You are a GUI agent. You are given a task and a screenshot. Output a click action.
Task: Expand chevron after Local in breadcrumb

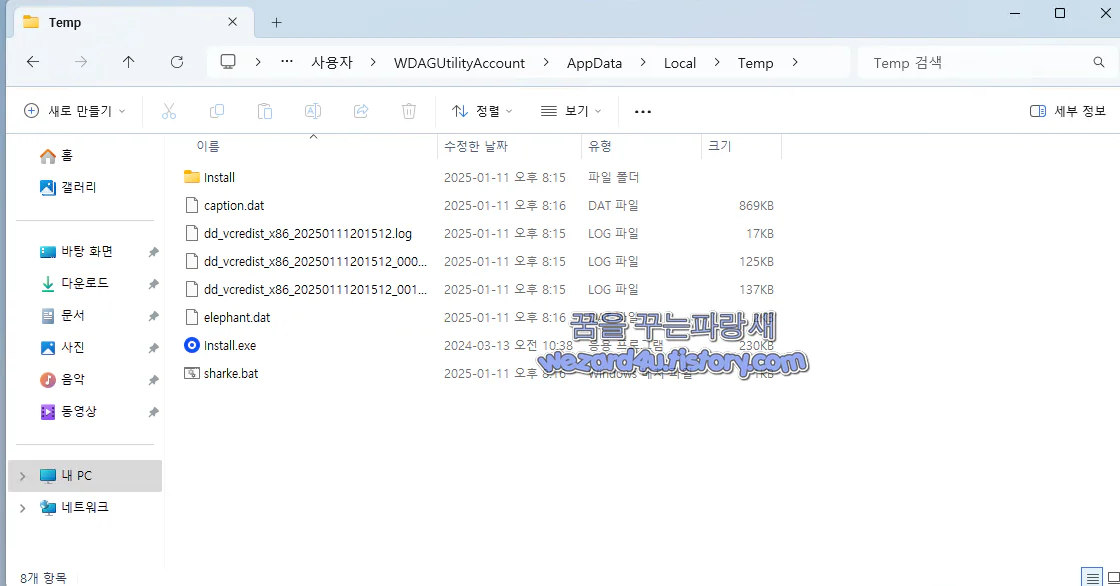tap(716, 63)
